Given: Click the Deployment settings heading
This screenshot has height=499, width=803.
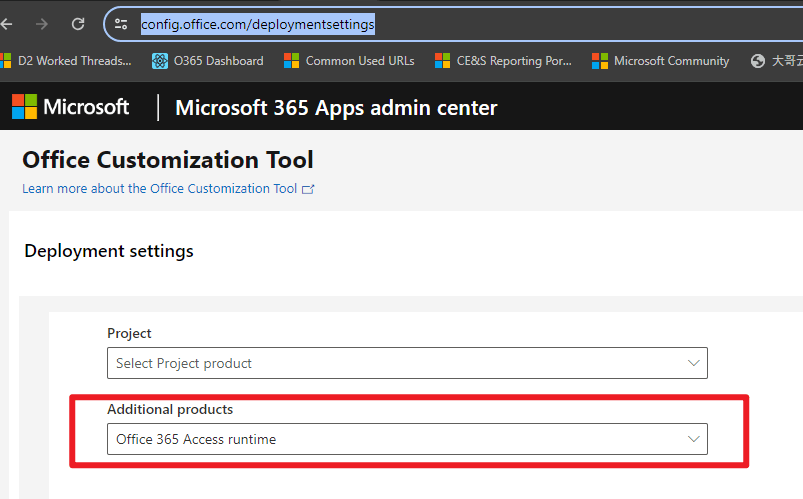Looking at the screenshot, I should click(109, 251).
